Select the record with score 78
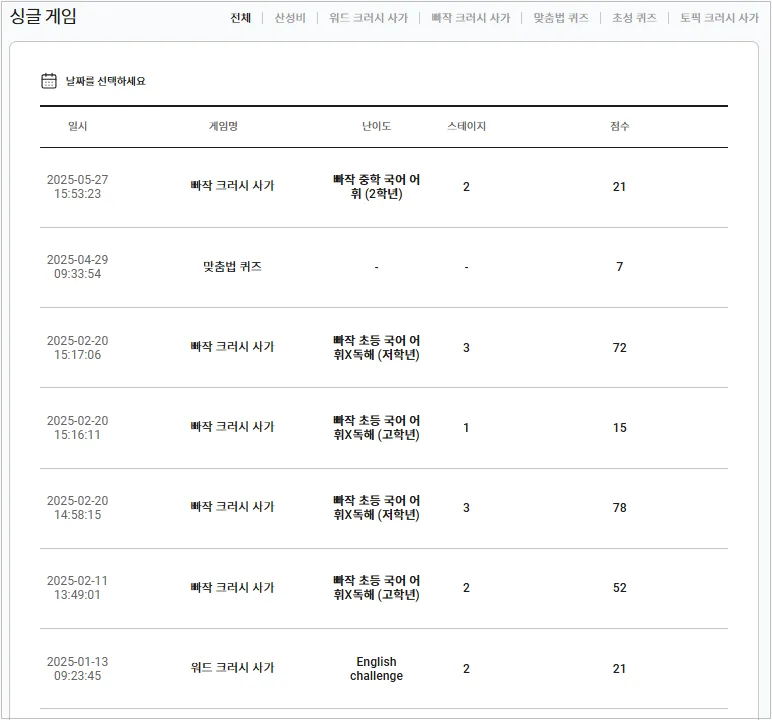The width and height of the screenshot is (772, 720). [x=384, y=508]
